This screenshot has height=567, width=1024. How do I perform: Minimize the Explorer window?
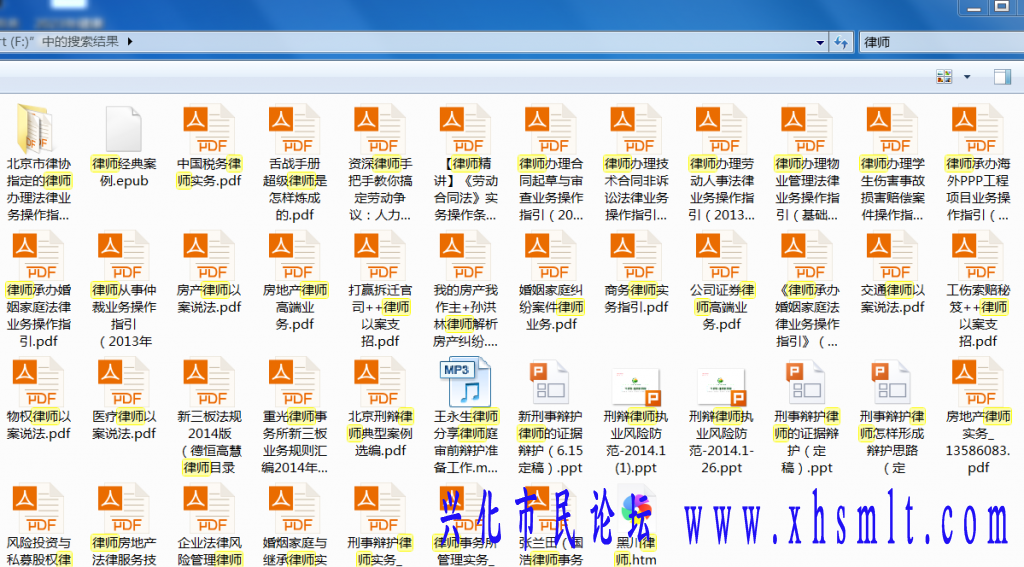[974, 7]
